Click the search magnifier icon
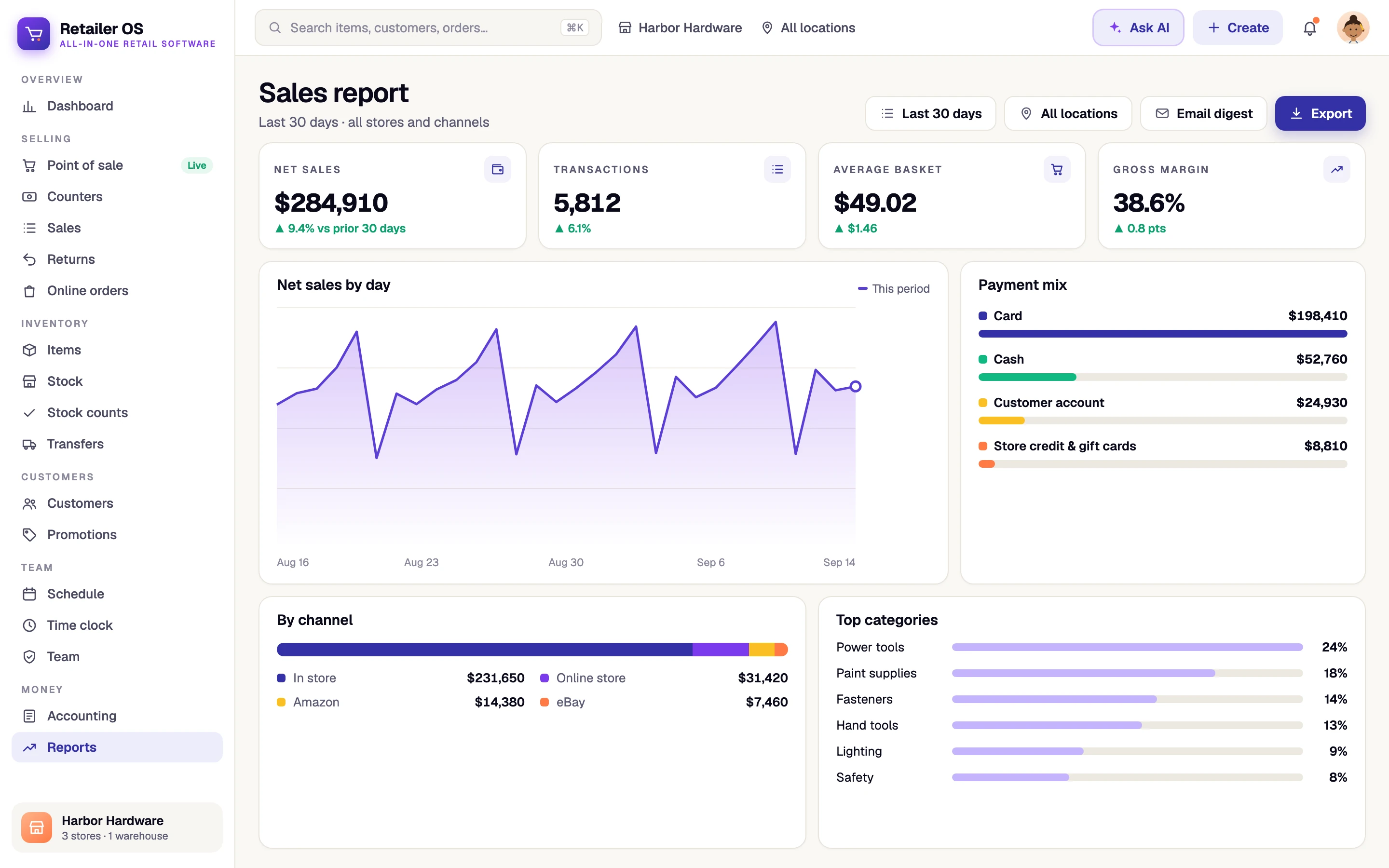This screenshot has width=1389, height=868. (x=275, y=27)
